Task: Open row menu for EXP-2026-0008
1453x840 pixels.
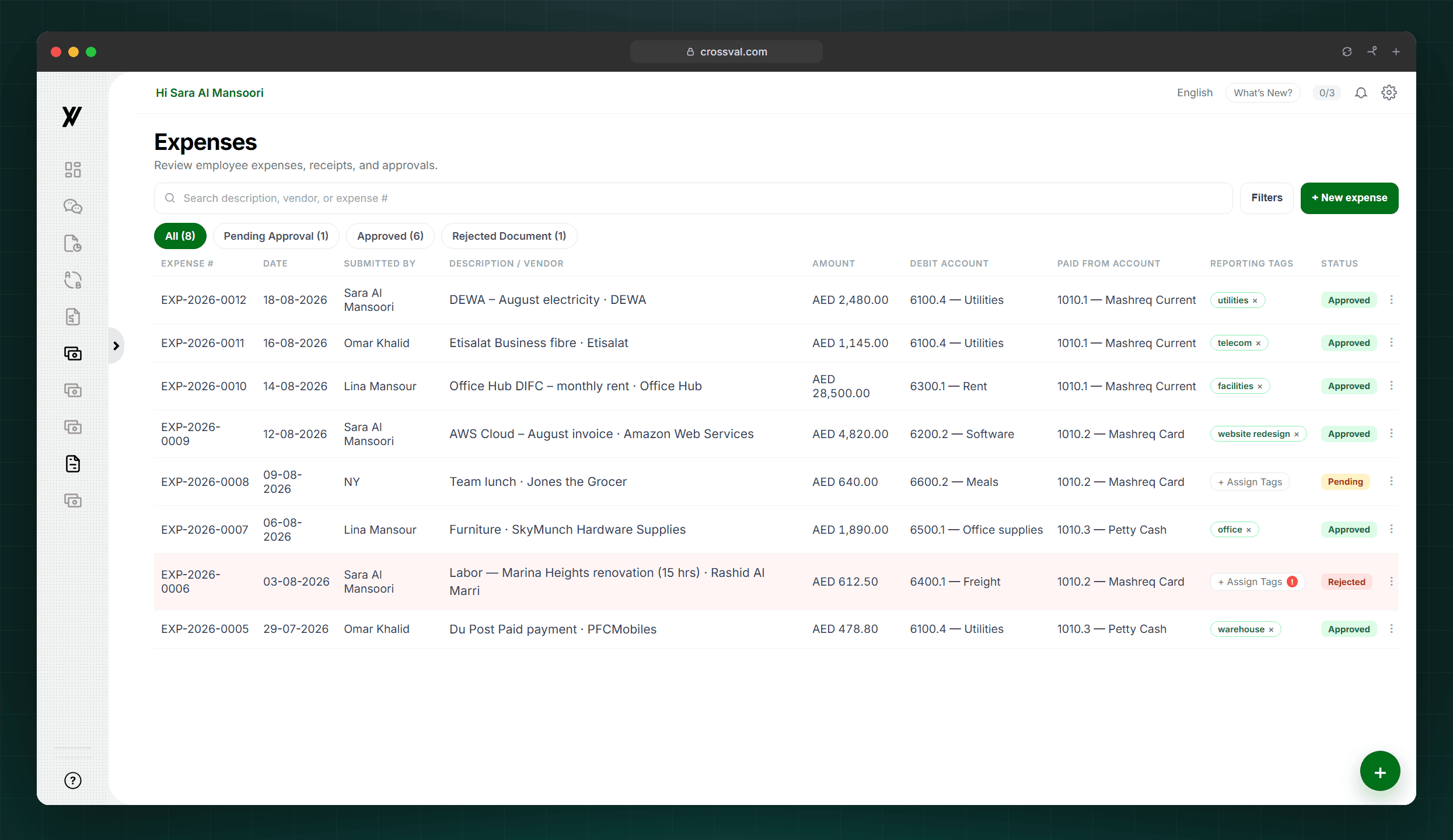Action: coord(1392,482)
